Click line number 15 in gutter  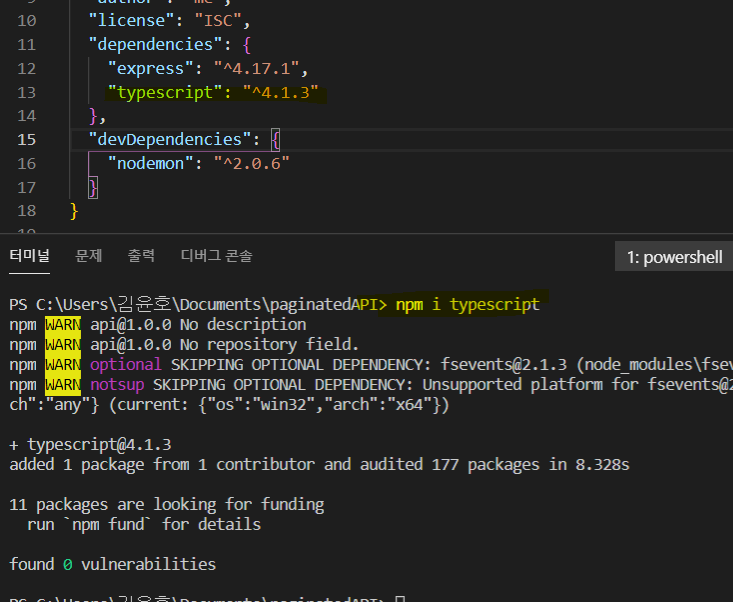(27, 140)
